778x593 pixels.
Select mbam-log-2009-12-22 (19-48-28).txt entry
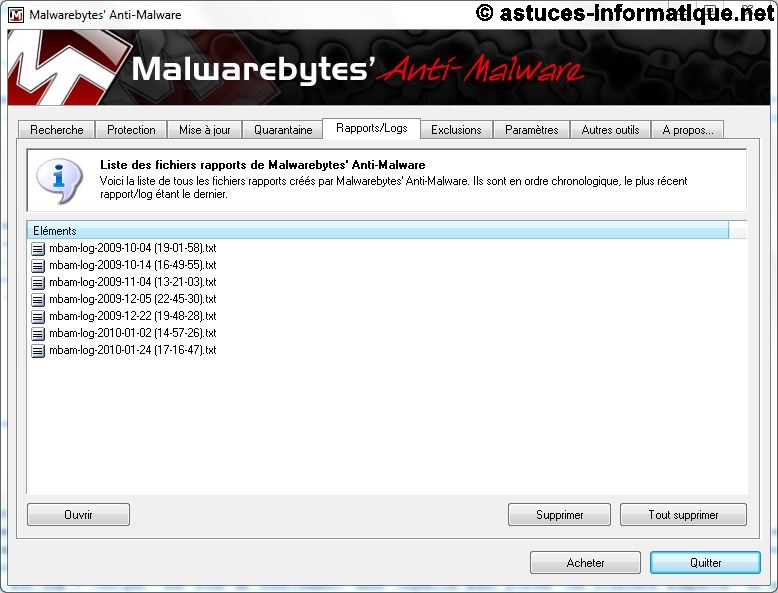(x=132, y=316)
